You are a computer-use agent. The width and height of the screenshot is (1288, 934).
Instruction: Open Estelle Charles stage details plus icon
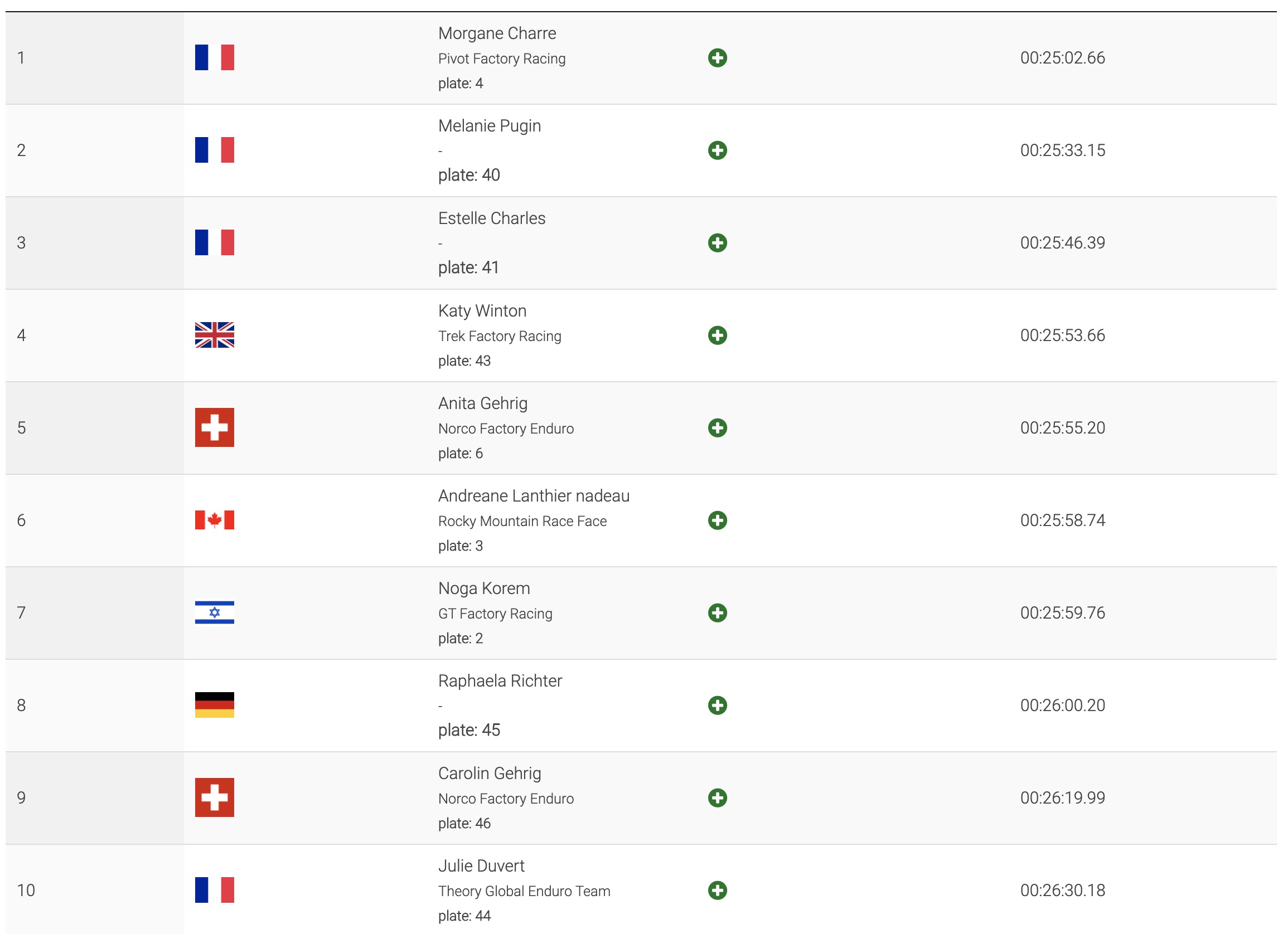click(717, 243)
